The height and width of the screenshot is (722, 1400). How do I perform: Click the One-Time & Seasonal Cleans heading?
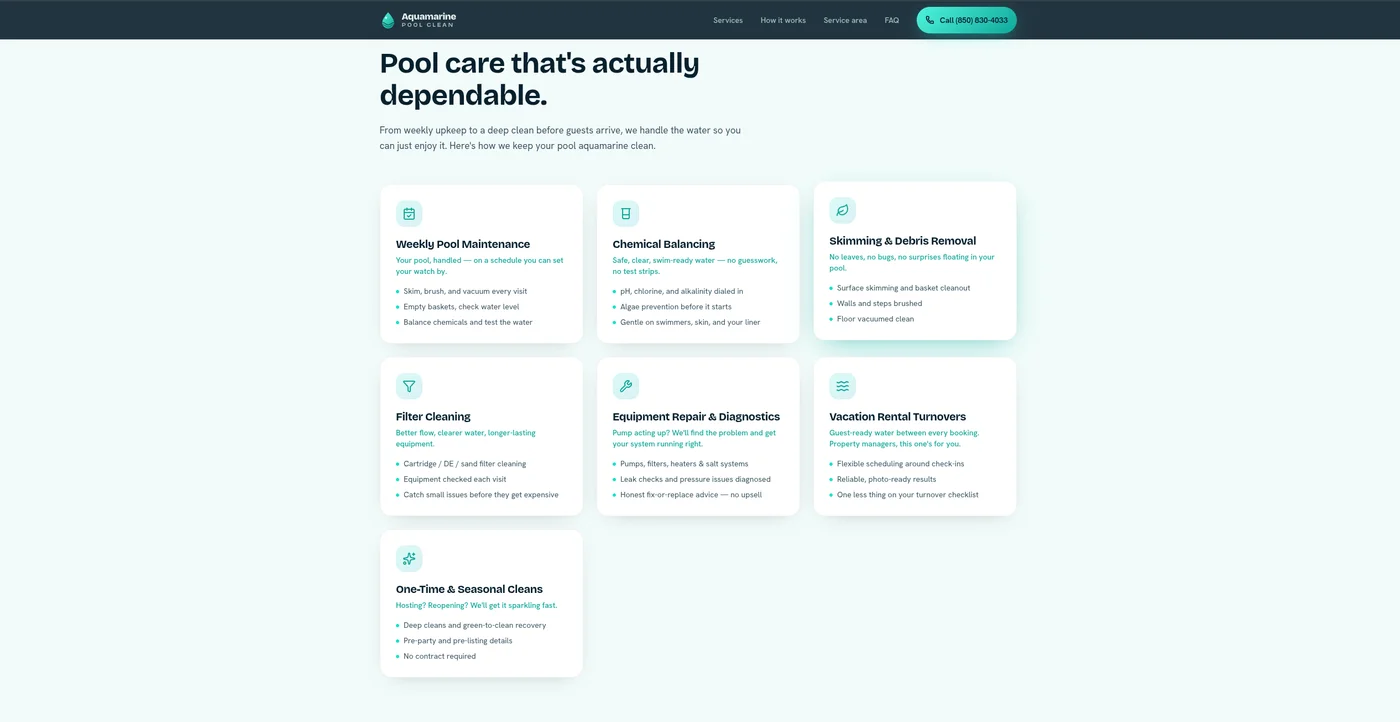click(470, 589)
